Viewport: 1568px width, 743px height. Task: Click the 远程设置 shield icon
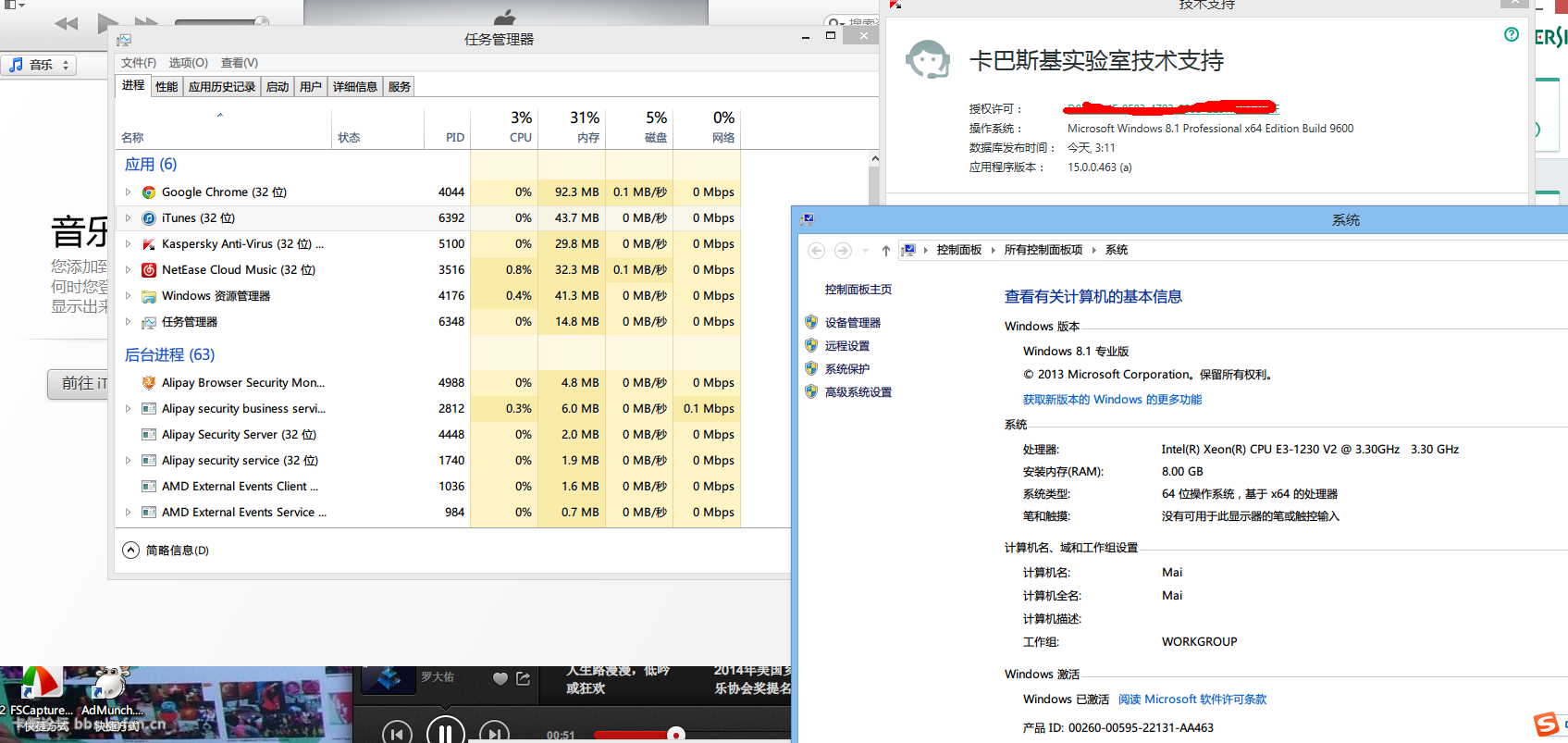(811, 345)
